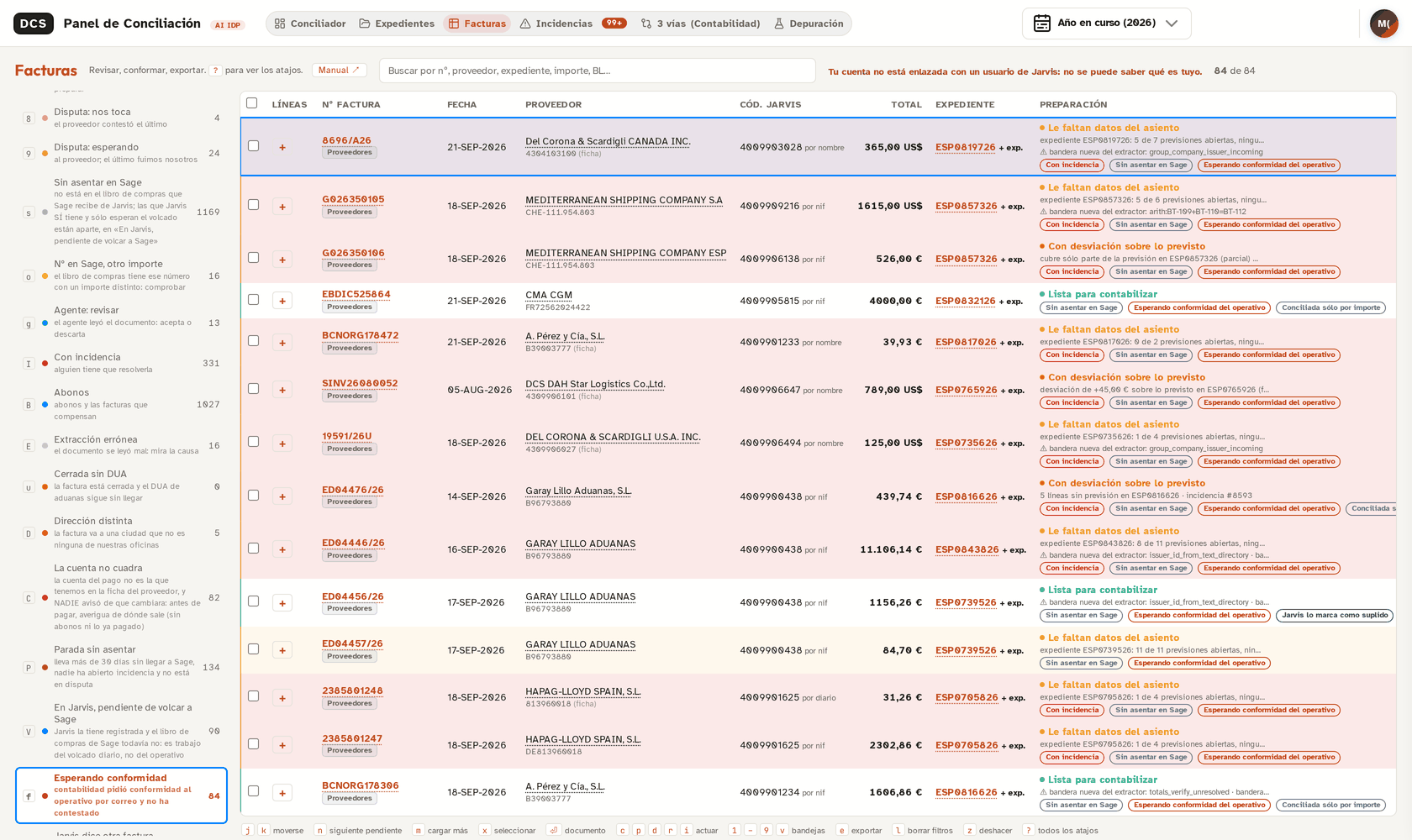The image size is (1412, 840).
Task: Expand lines of invoice BCNORG178472
Action: [282, 343]
